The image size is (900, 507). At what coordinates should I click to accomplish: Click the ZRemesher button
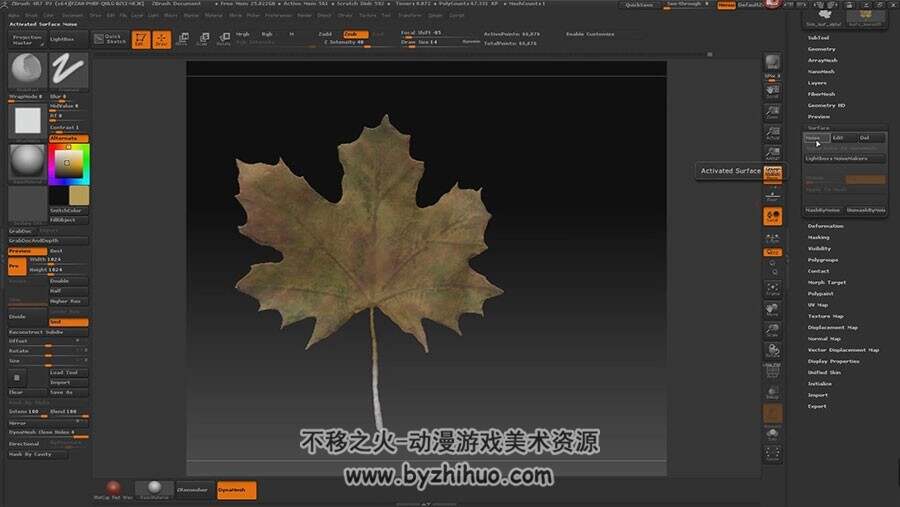tap(195, 490)
